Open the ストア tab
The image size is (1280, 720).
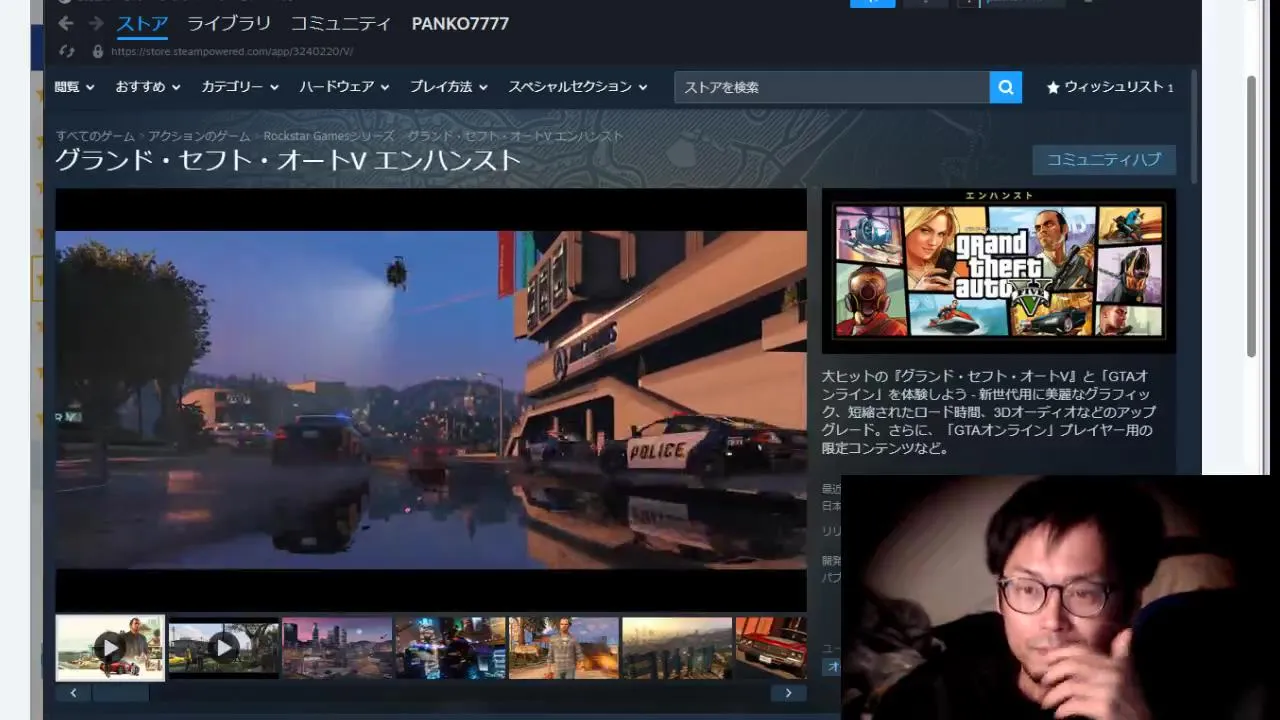pos(142,23)
